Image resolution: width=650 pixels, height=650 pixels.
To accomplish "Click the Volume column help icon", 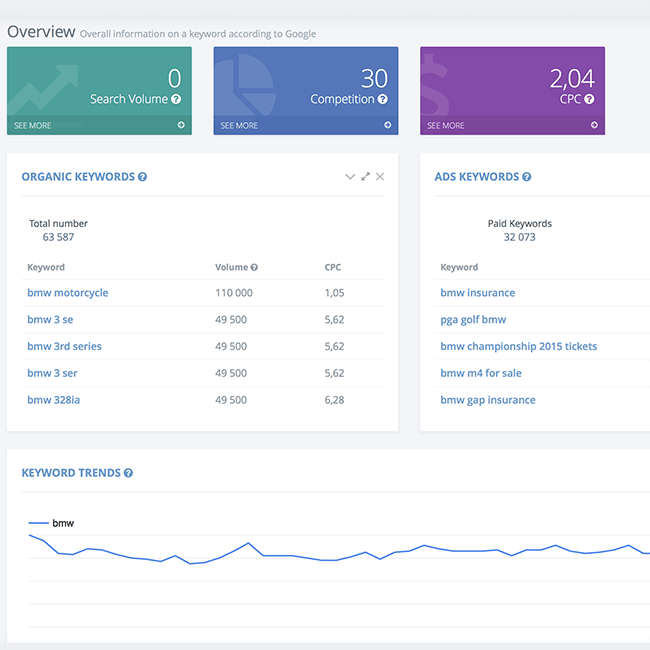I will (x=254, y=268).
